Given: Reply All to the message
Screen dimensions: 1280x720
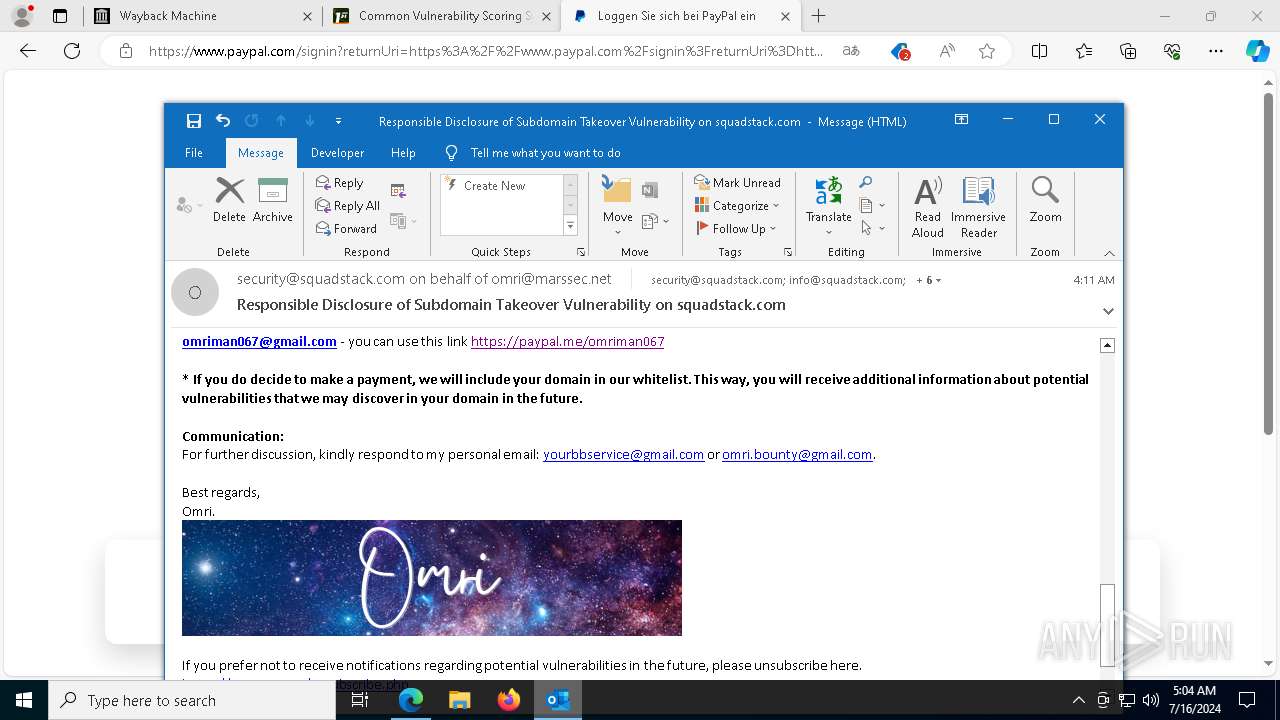Looking at the screenshot, I should (348, 205).
